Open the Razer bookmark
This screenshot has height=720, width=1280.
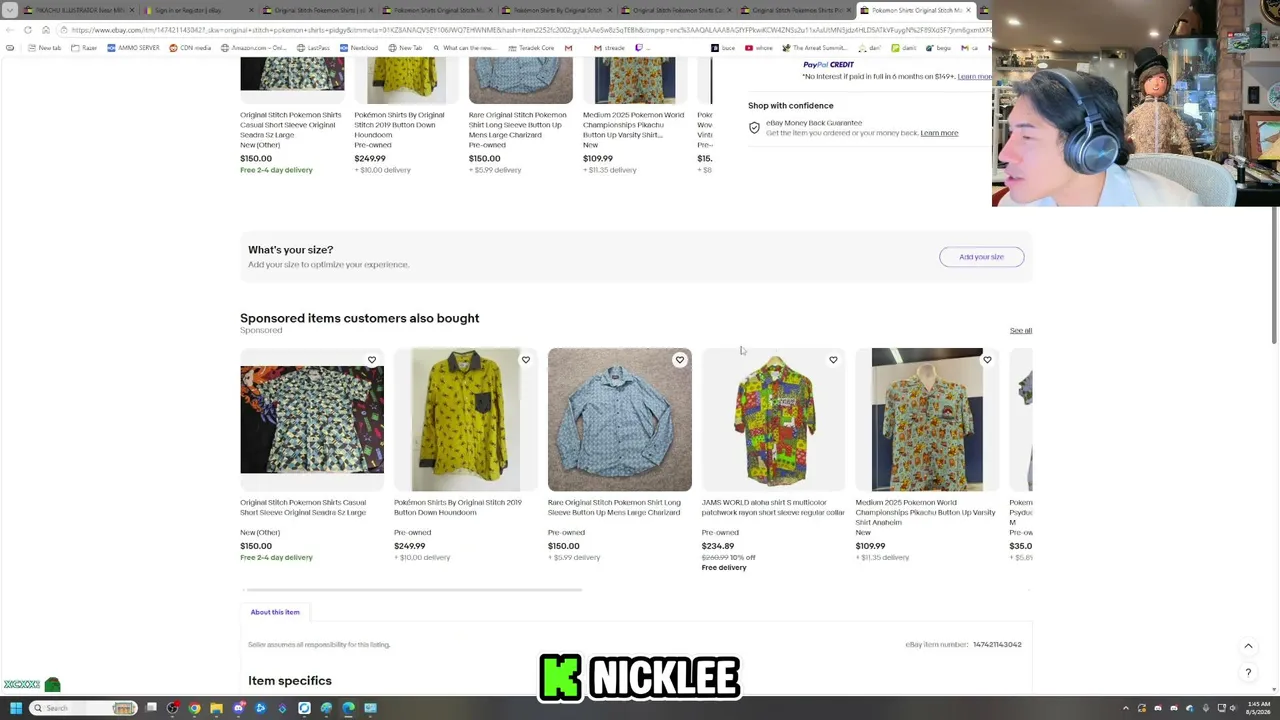tap(84, 48)
